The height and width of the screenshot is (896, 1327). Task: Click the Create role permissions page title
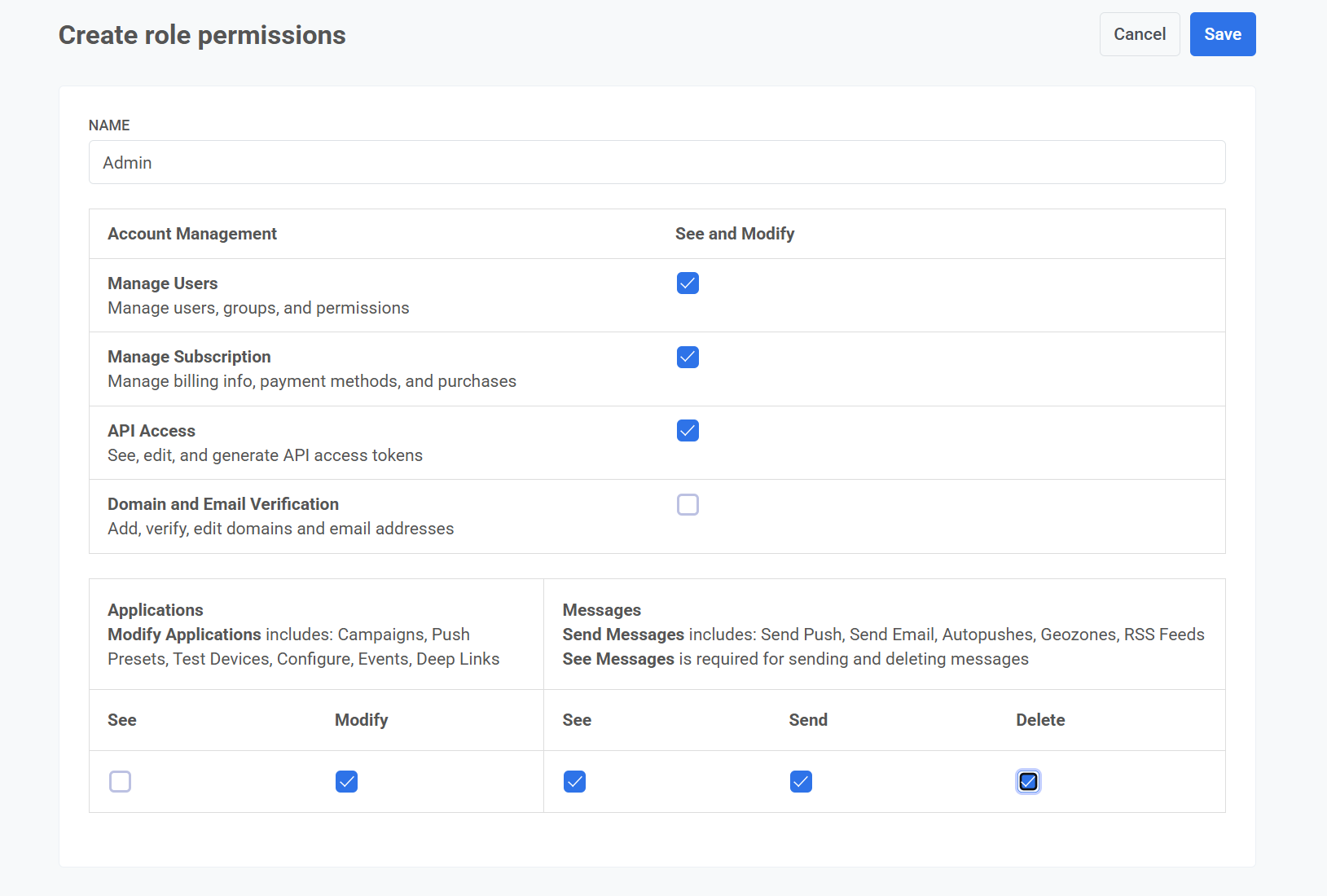point(201,34)
